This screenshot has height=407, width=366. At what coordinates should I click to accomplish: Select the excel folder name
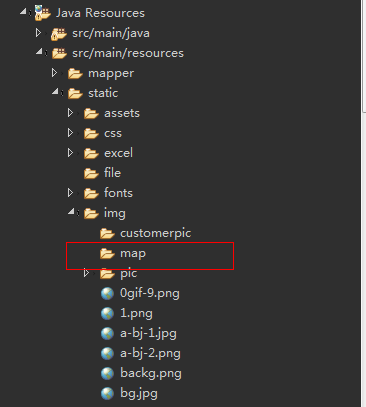(118, 153)
